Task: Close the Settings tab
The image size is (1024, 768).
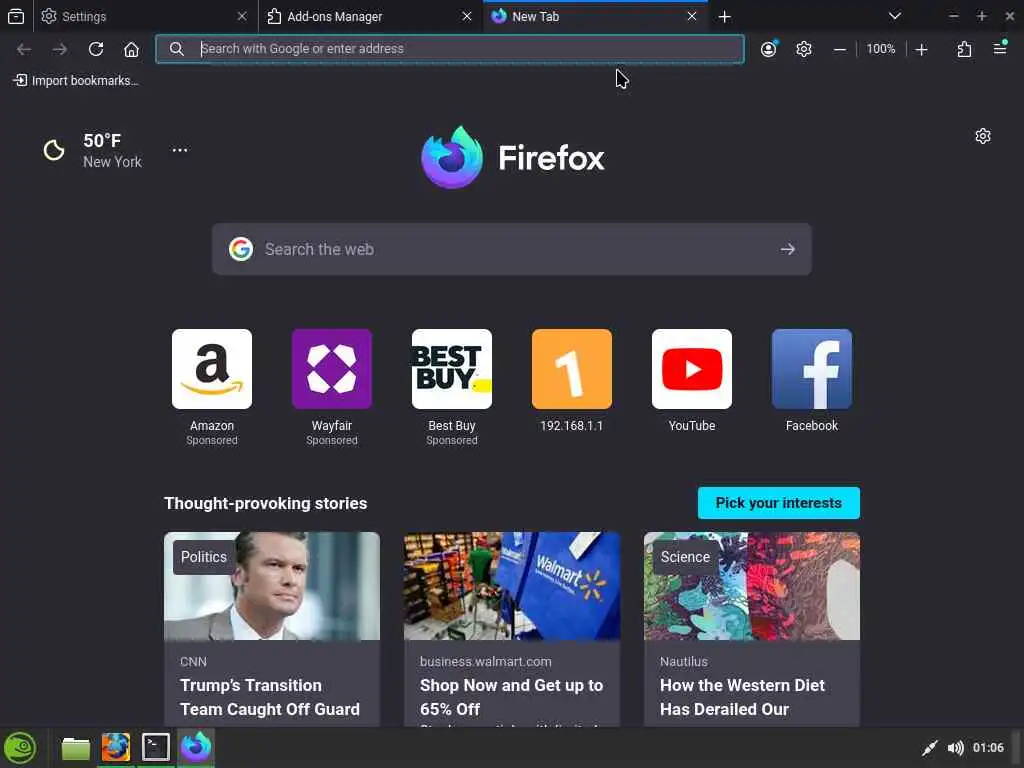Action: 242,16
